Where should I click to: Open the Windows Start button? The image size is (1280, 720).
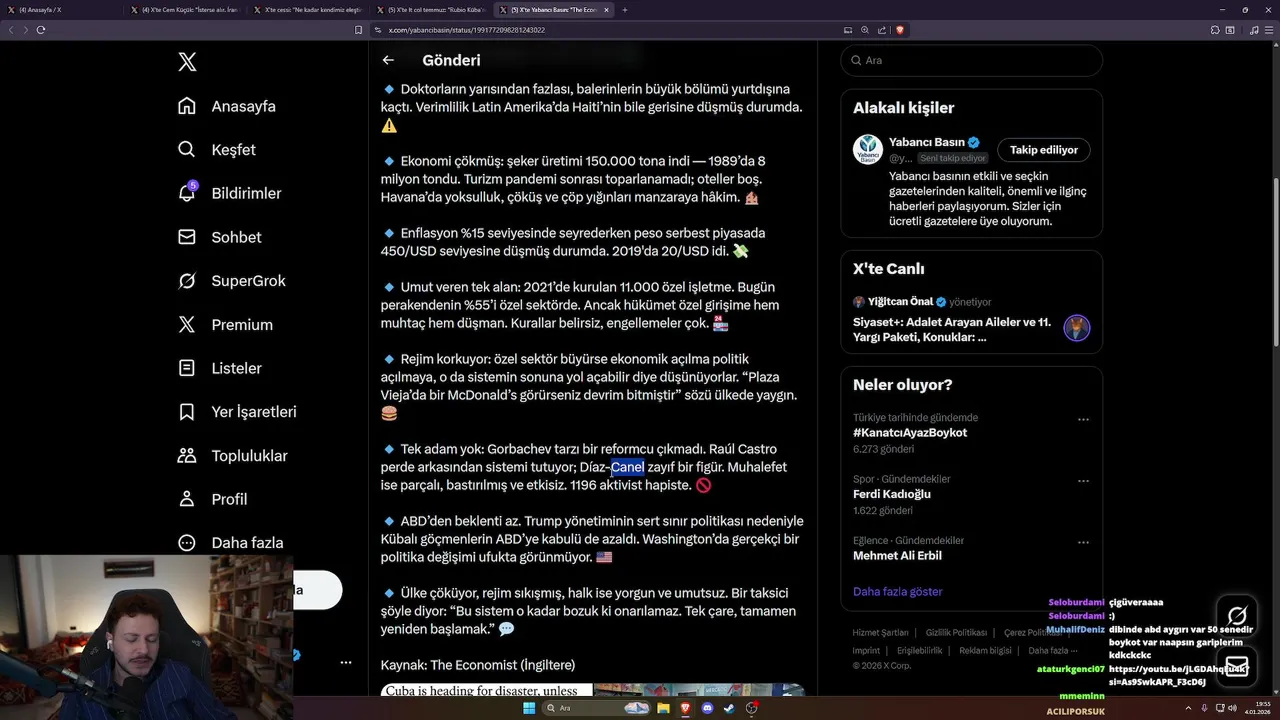[529, 708]
